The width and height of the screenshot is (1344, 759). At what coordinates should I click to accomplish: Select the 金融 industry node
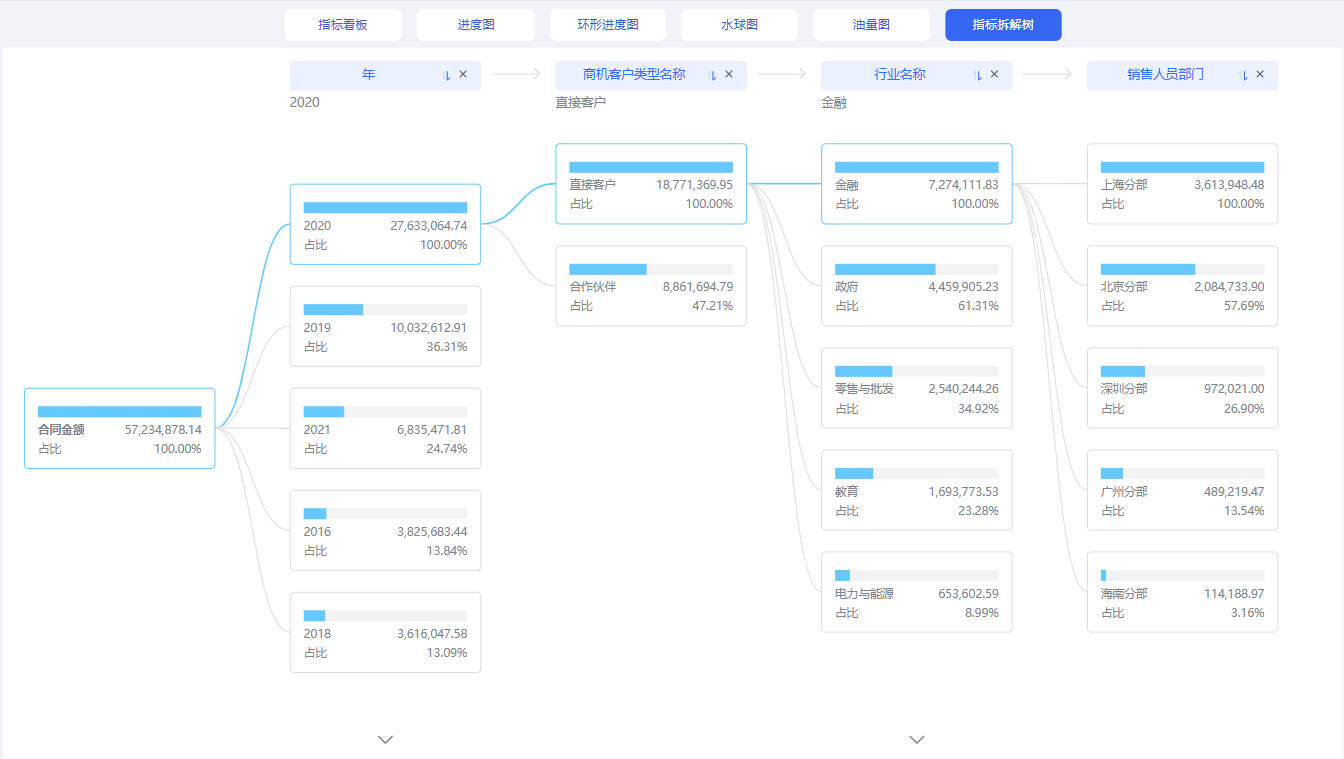[917, 184]
